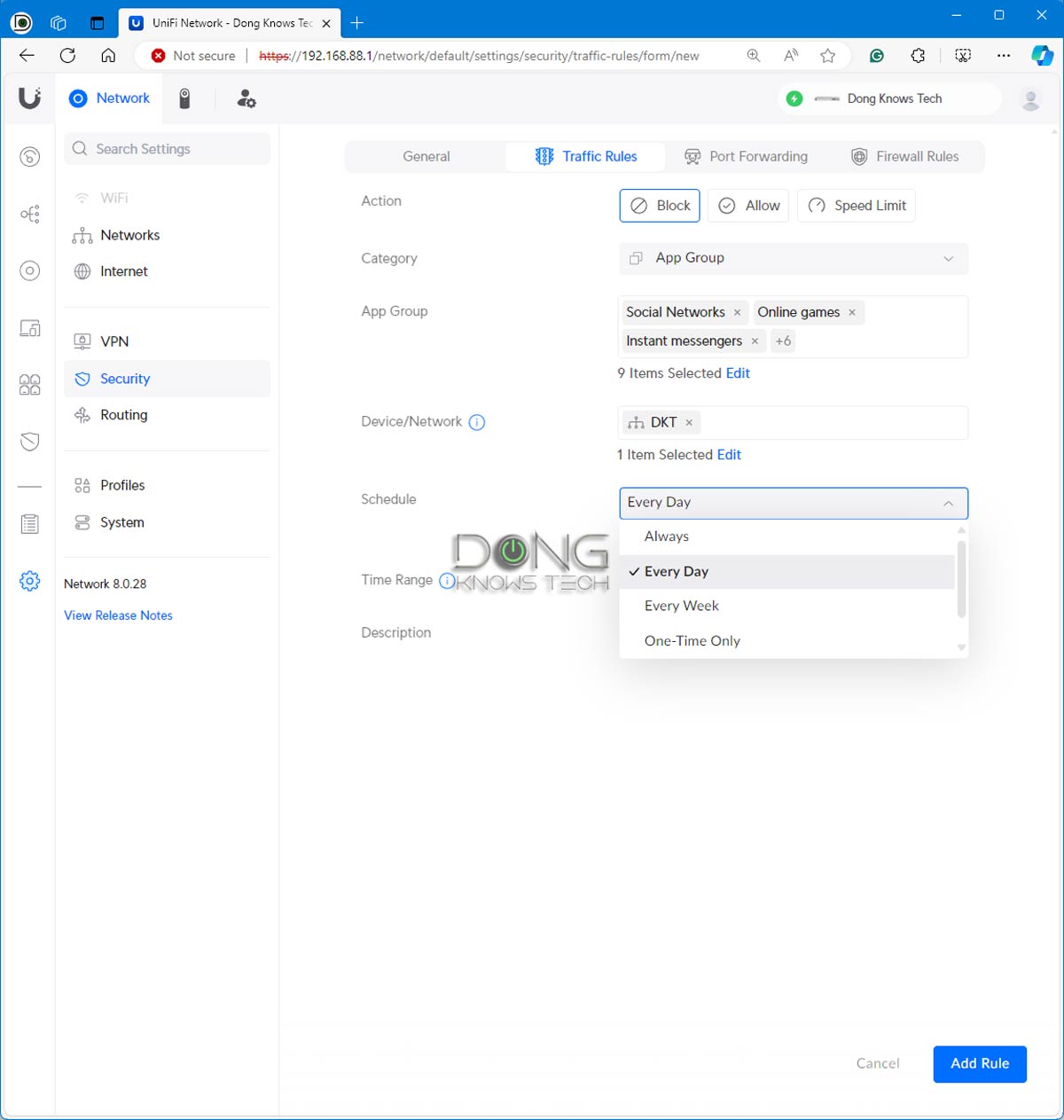Open the shield security icon in rail
Viewport: 1064px width, 1120px height.
[30, 441]
